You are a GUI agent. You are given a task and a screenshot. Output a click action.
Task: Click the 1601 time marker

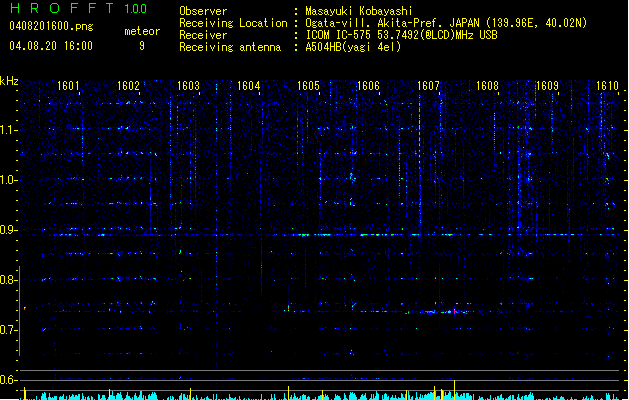(x=68, y=86)
